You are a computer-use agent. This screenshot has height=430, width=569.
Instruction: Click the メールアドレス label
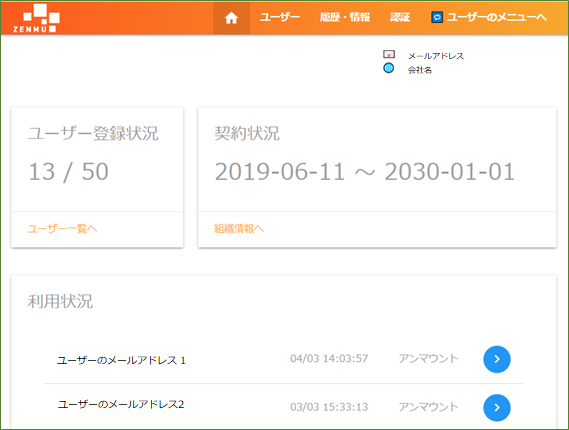click(436, 56)
